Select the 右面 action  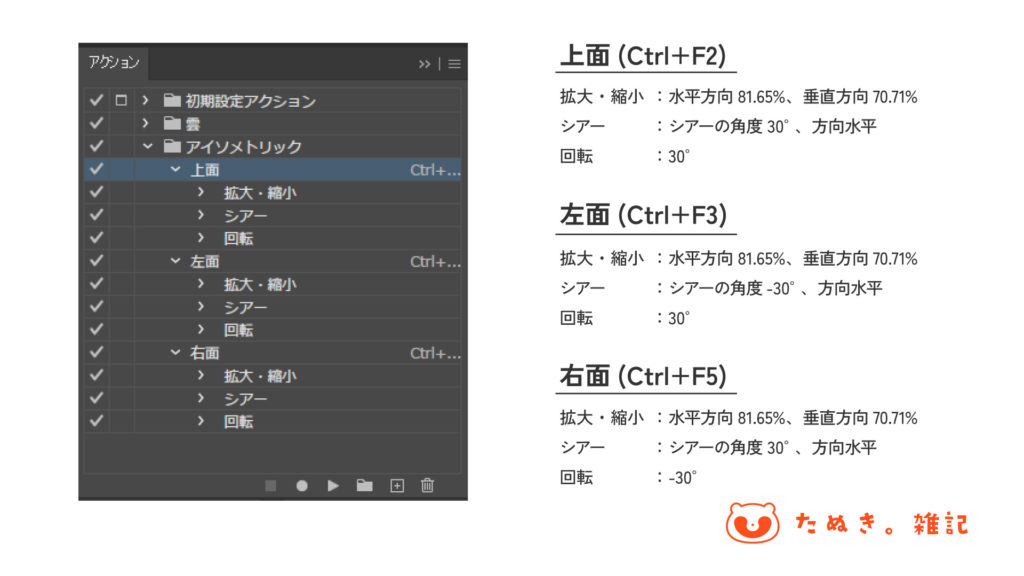[x=205, y=353]
